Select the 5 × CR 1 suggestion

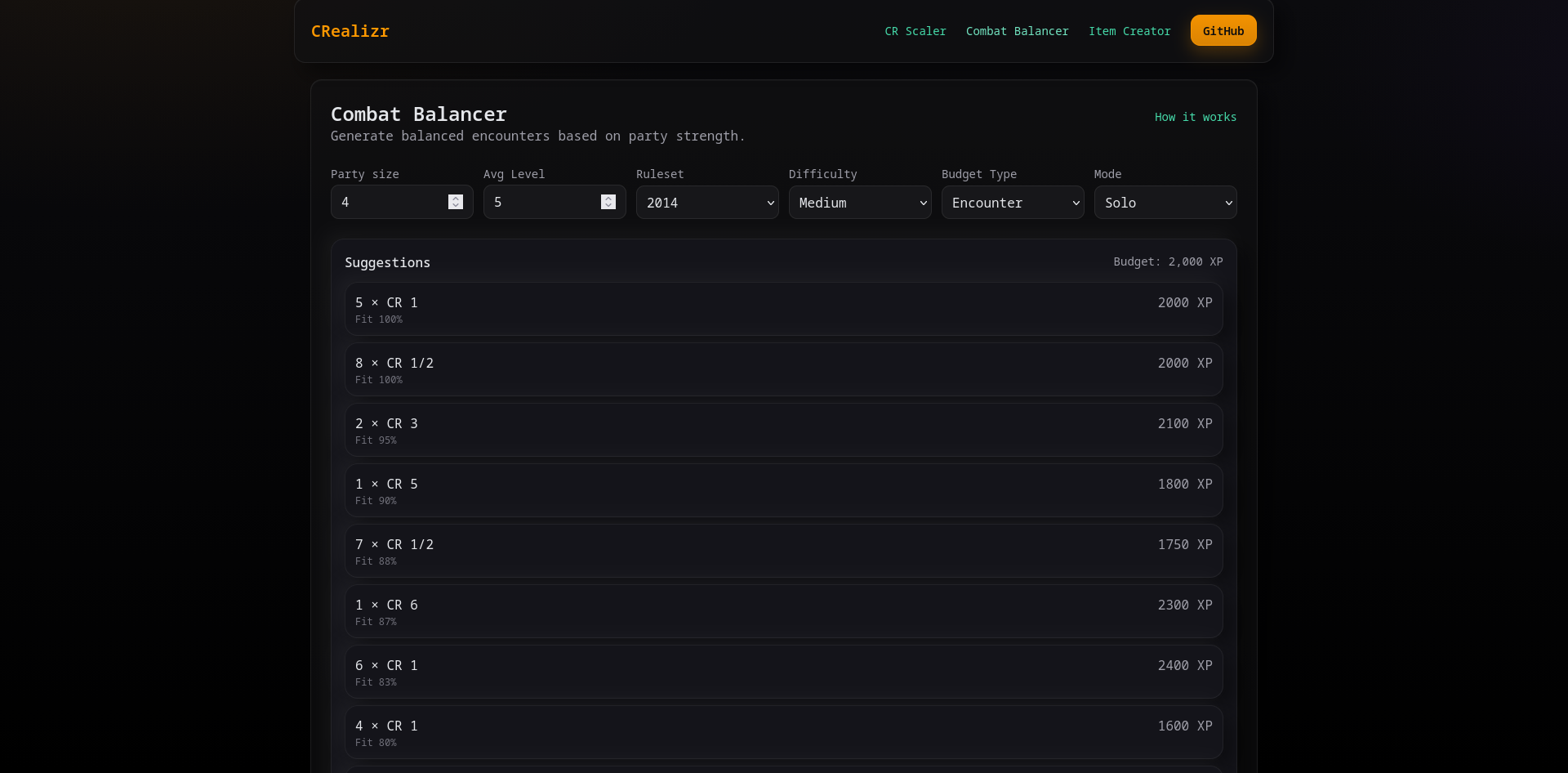(x=783, y=309)
